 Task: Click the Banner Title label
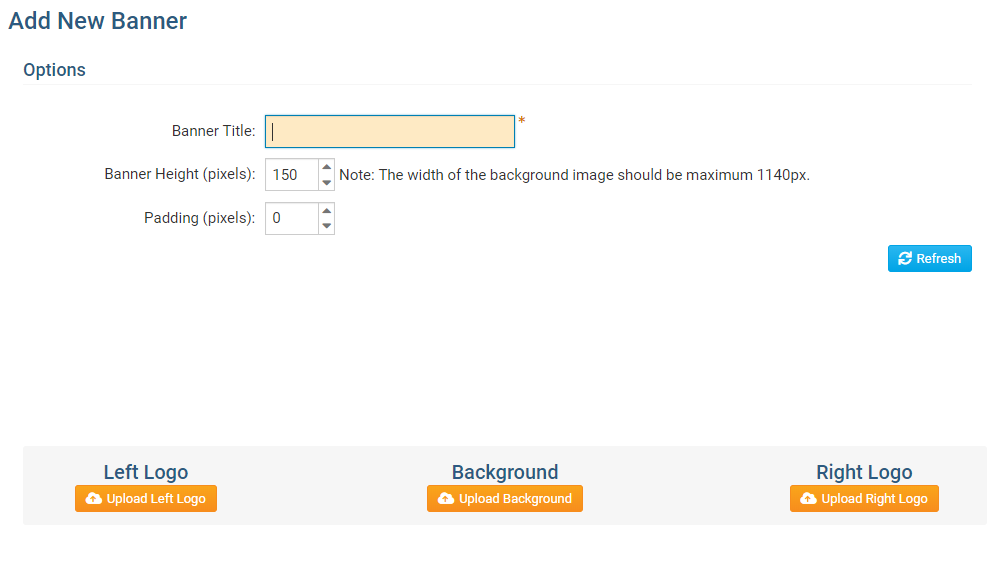click(213, 131)
